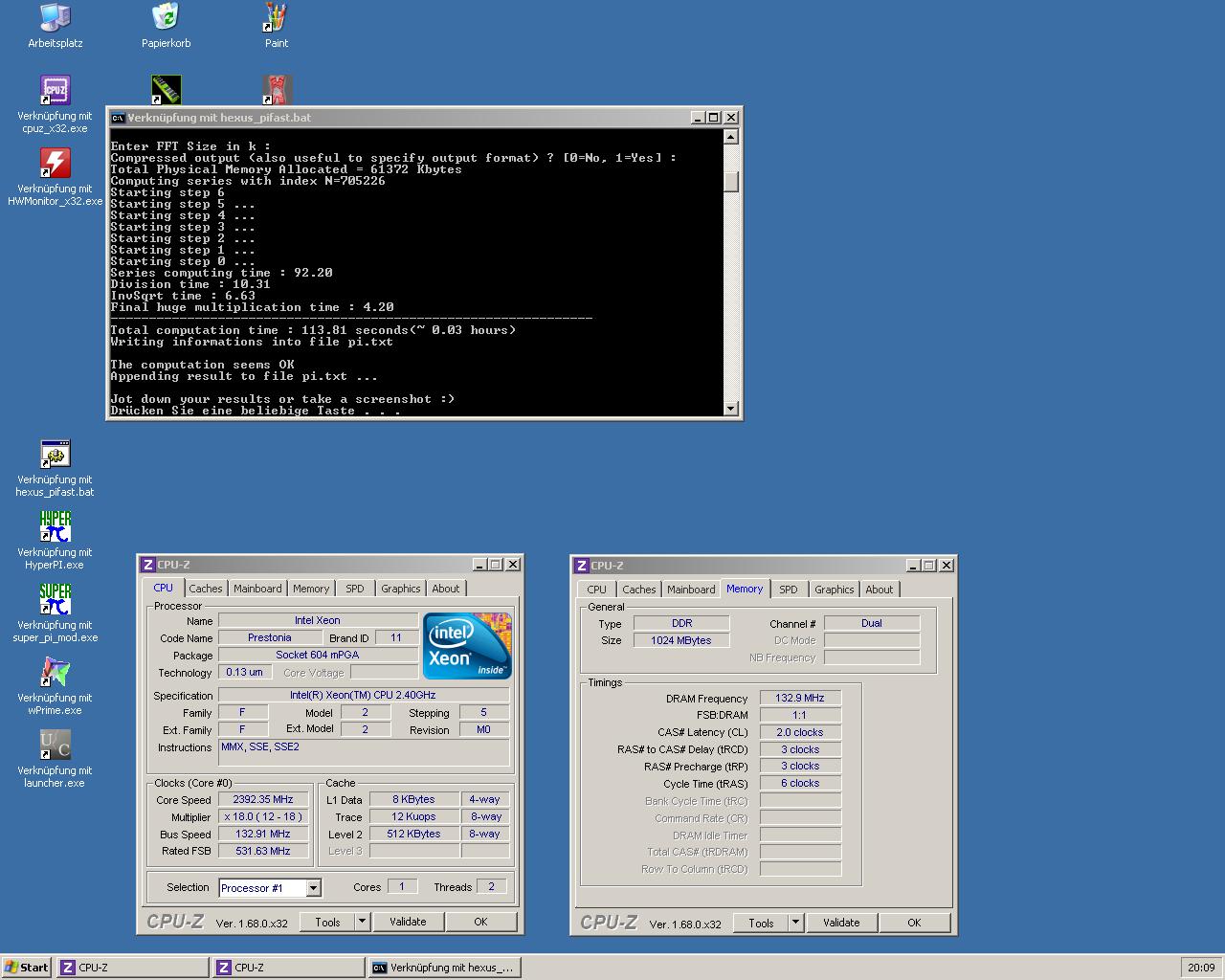Screen dimensions: 1225x980
Task: Open the About tab in the processor CPU-Z window
Action: pyautogui.click(x=445, y=589)
